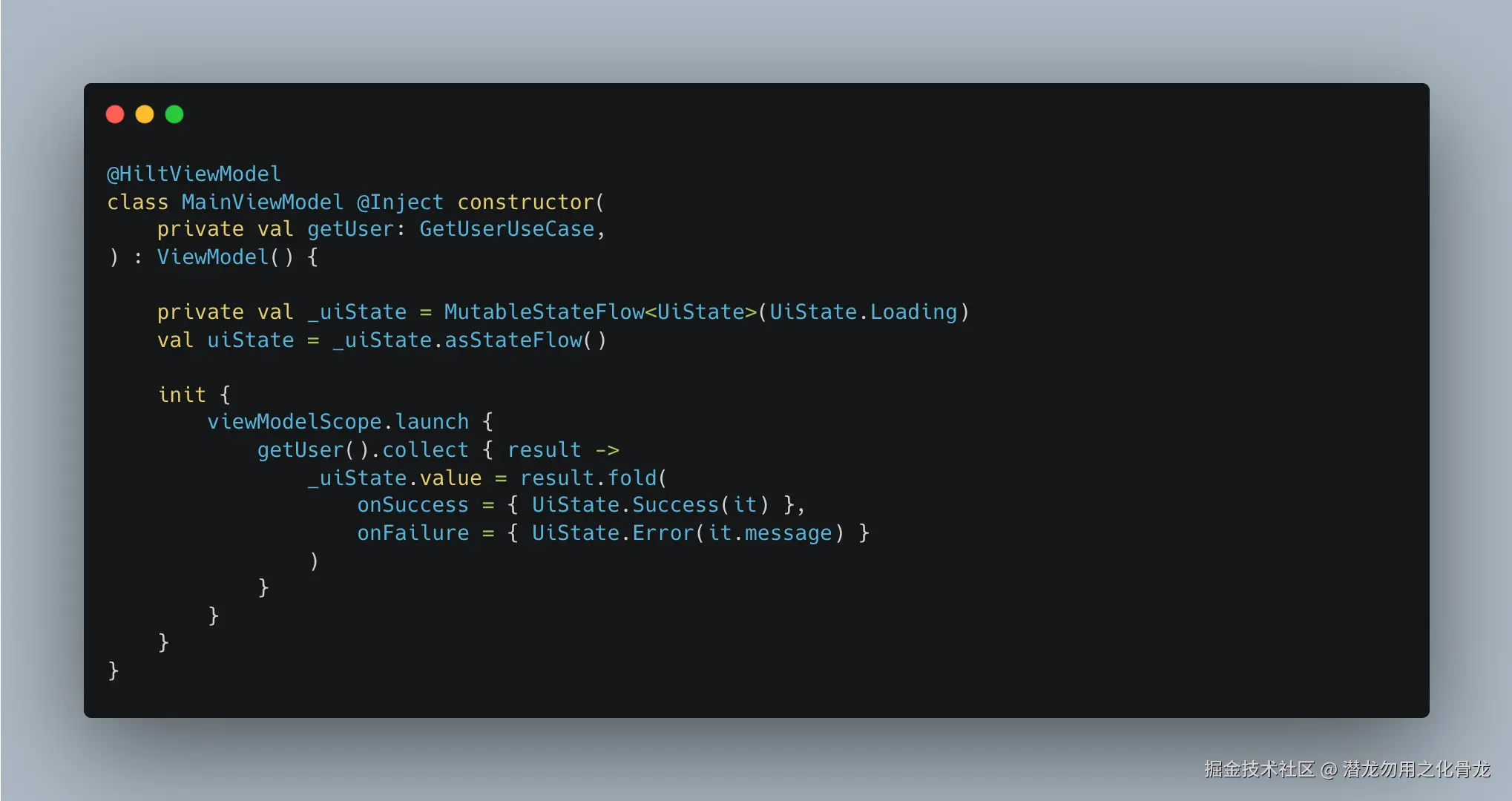Click the onSuccess parameter name
Viewport: 1512px width, 801px height.
click(x=412, y=505)
